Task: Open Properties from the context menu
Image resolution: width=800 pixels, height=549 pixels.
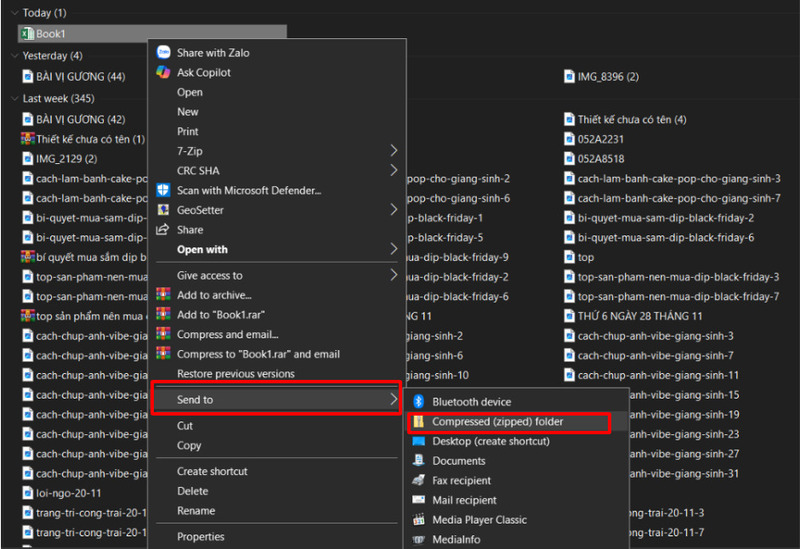Action: point(200,537)
